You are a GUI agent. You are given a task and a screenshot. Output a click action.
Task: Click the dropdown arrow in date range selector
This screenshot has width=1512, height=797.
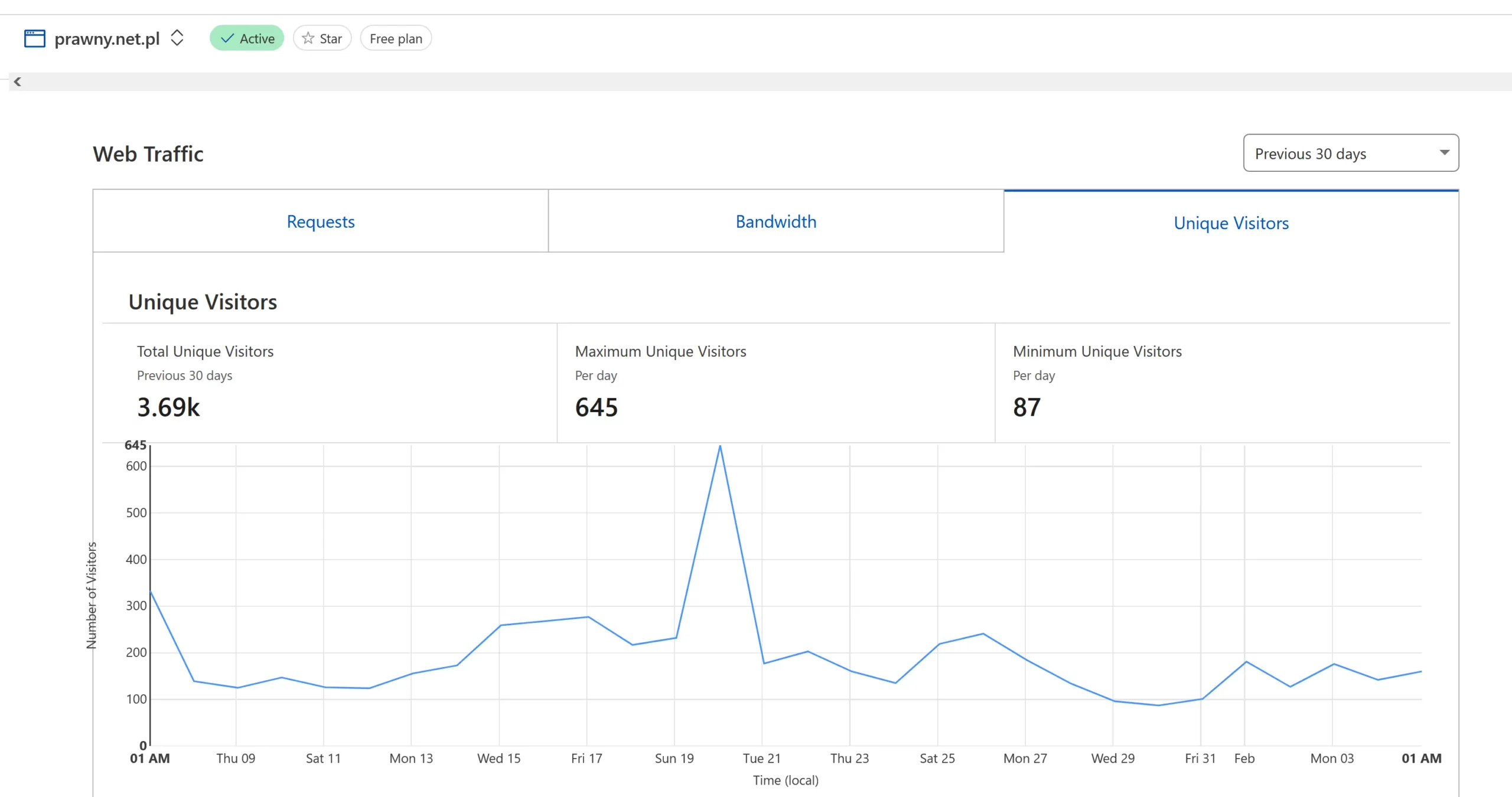1444,153
